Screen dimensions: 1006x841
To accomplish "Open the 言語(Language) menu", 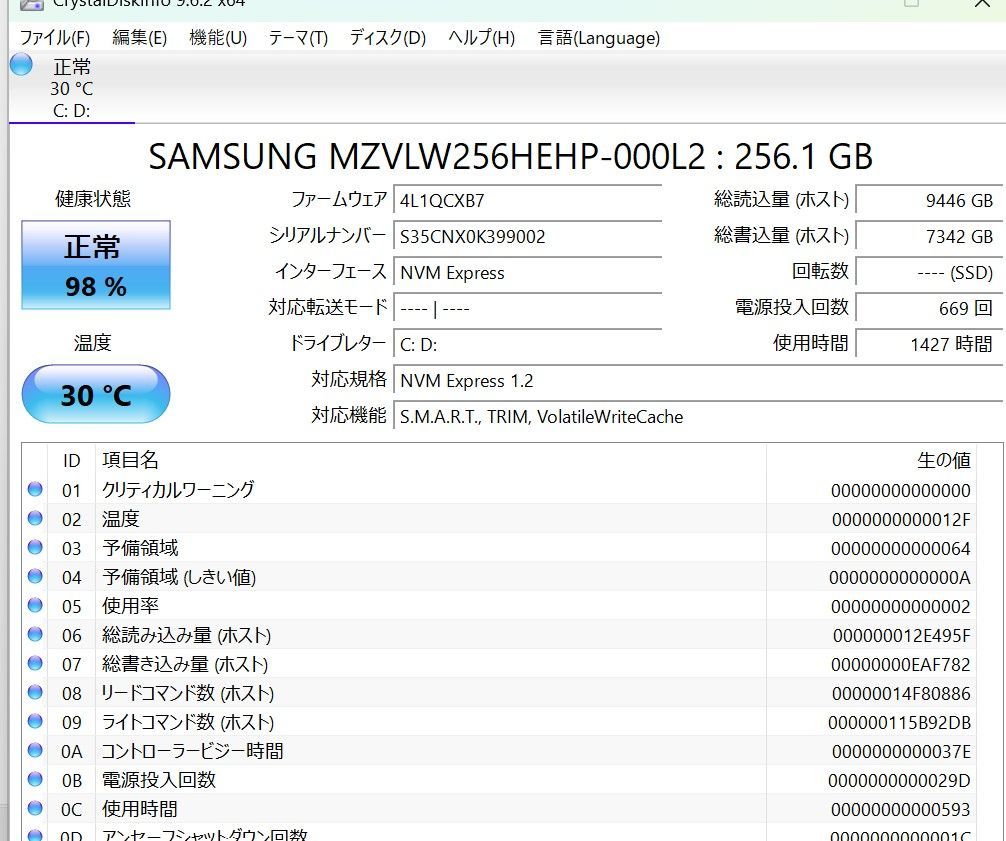I will click(596, 38).
